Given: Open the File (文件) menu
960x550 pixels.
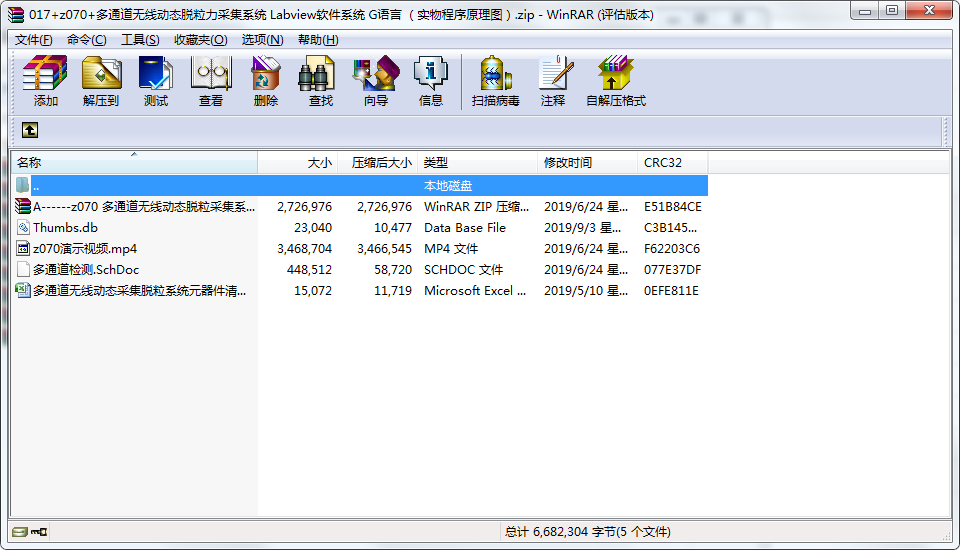Looking at the screenshot, I should tap(34, 40).
